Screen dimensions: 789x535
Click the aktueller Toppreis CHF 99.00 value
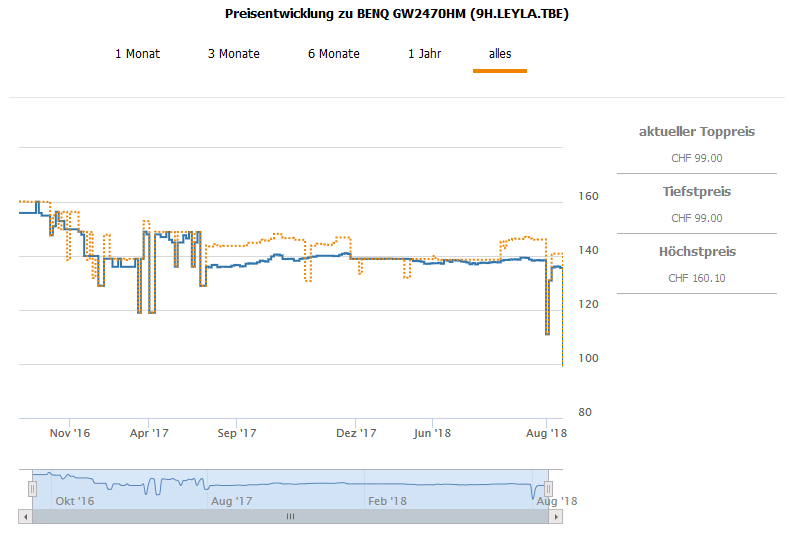696,158
